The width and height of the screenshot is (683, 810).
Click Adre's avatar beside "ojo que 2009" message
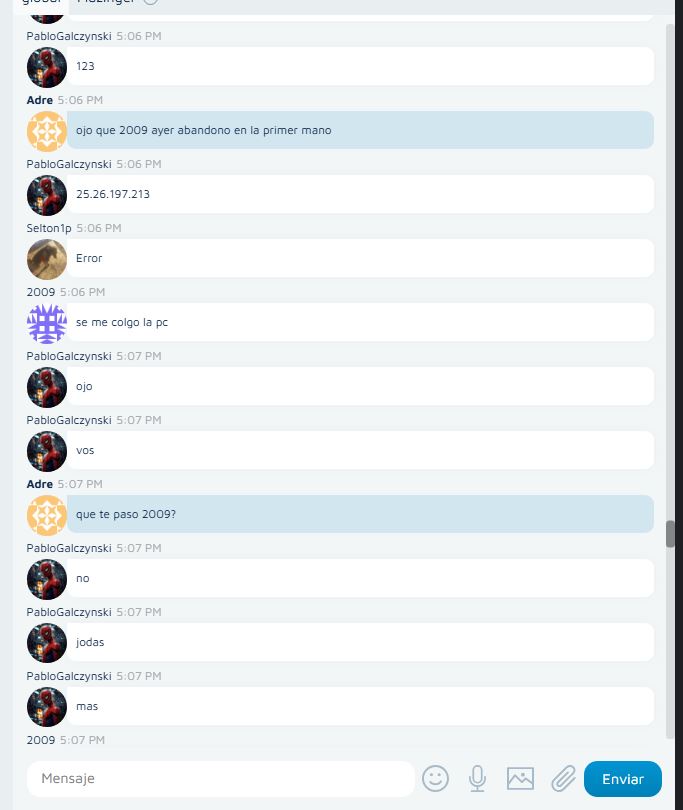tap(47, 131)
